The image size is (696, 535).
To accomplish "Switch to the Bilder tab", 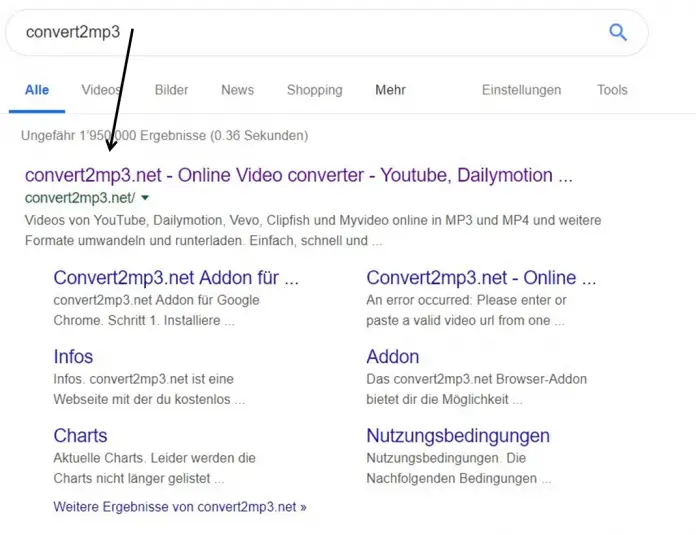I will point(171,90).
